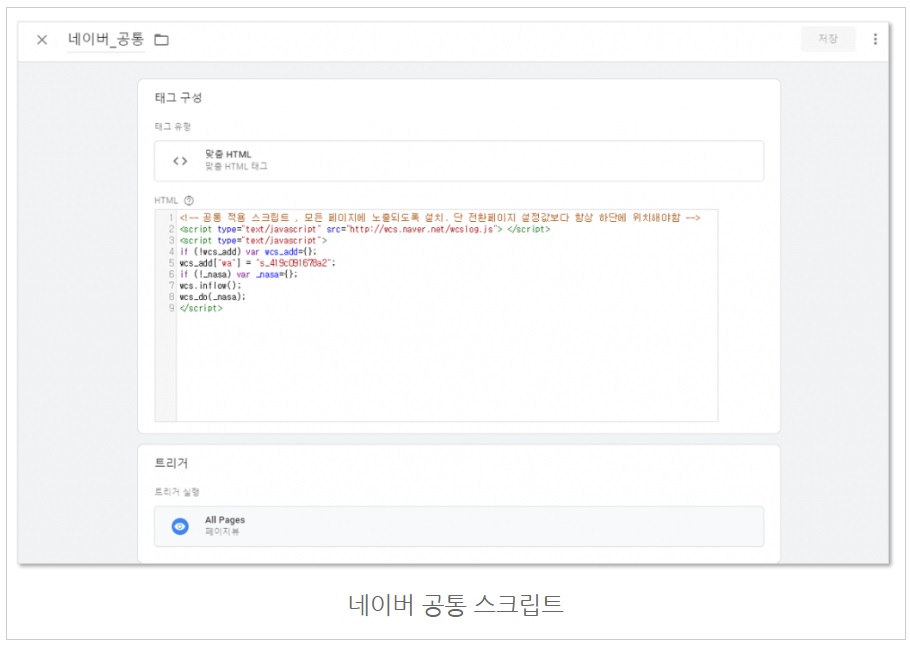Click the 트리거 실행 label

coord(176,492)
